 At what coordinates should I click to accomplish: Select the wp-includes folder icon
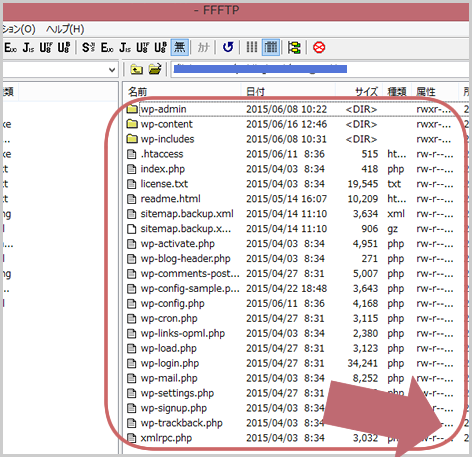coord(132,139)
